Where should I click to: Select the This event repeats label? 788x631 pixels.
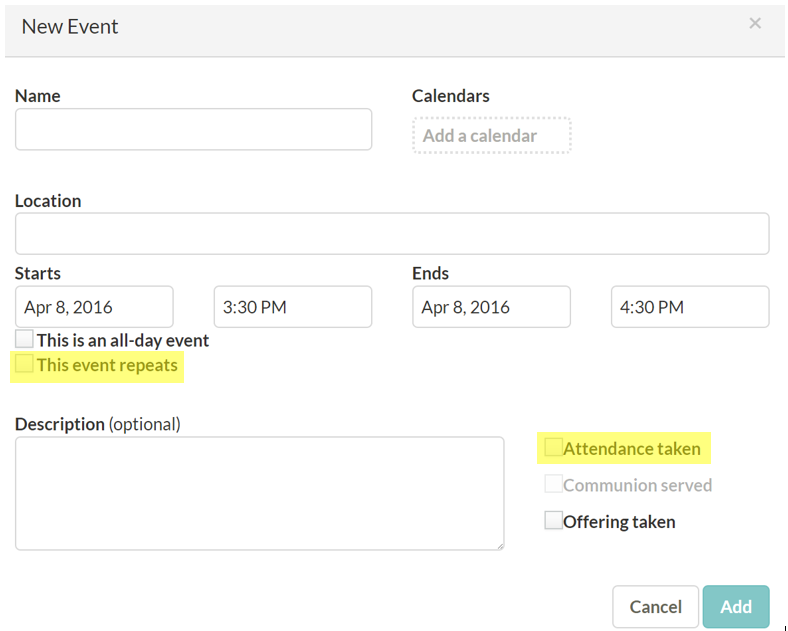click(x=107, y=365)
